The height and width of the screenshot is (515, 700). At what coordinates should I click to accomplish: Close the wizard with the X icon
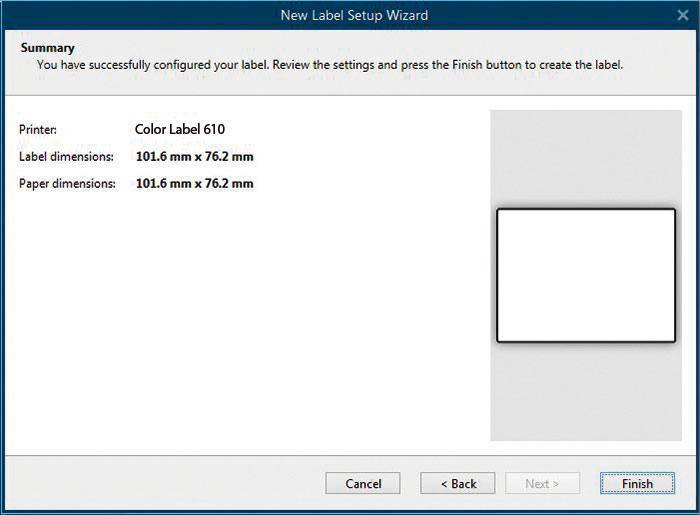point(683,15)
